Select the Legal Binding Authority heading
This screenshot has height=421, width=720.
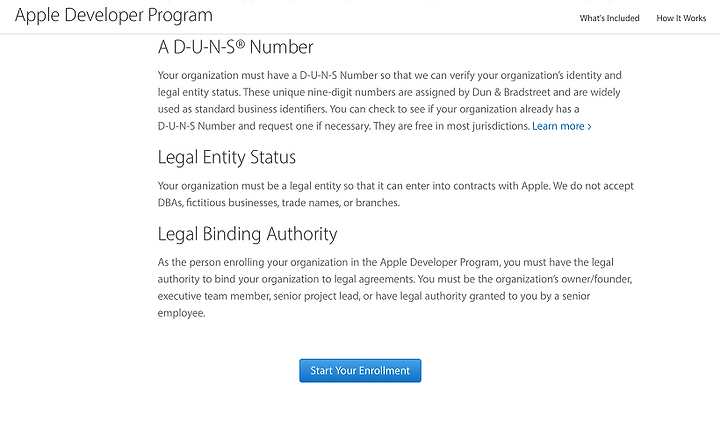click(248, 234)
